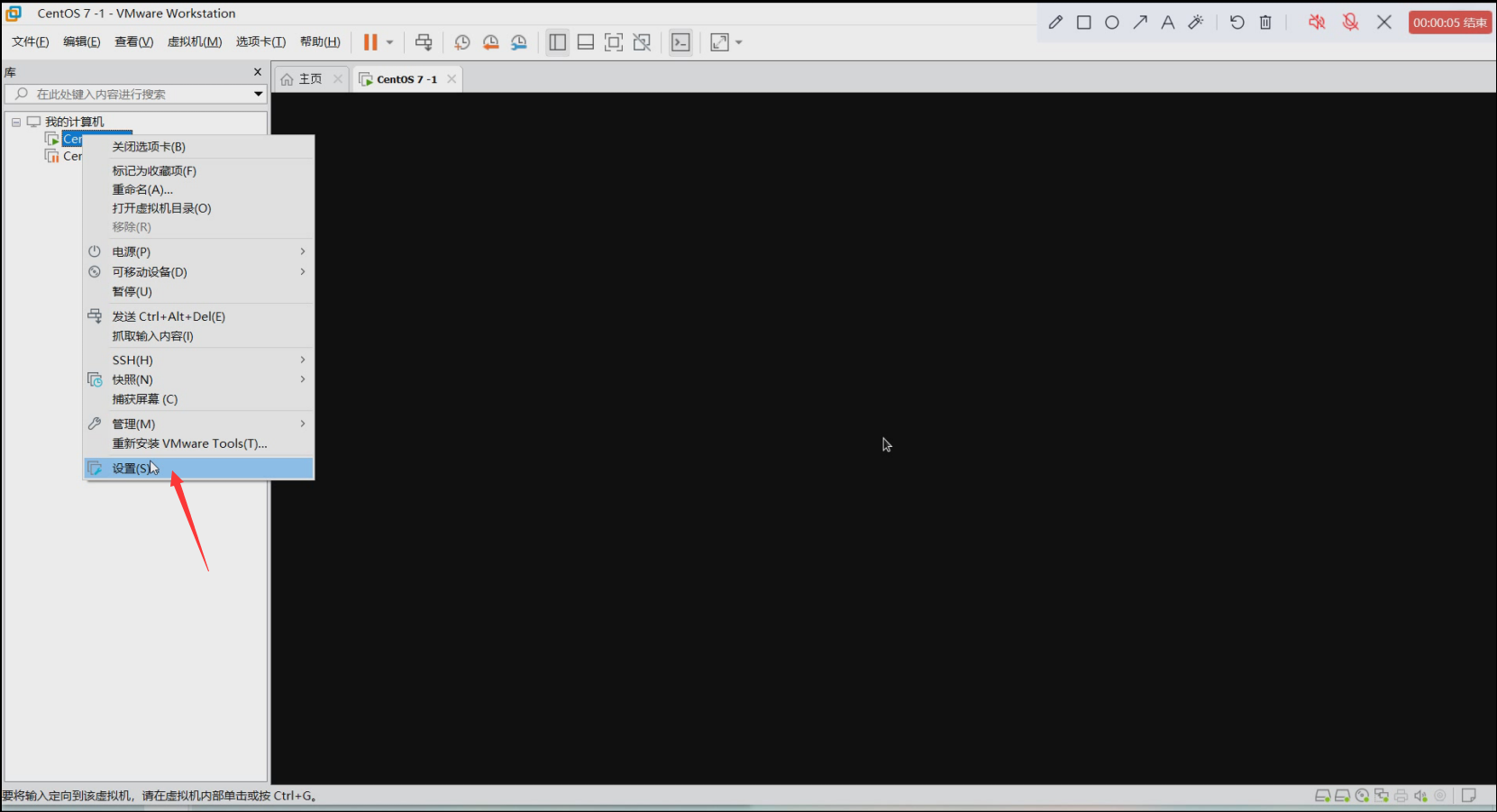Click the network adapter status bar icon

coord(1382,796)
